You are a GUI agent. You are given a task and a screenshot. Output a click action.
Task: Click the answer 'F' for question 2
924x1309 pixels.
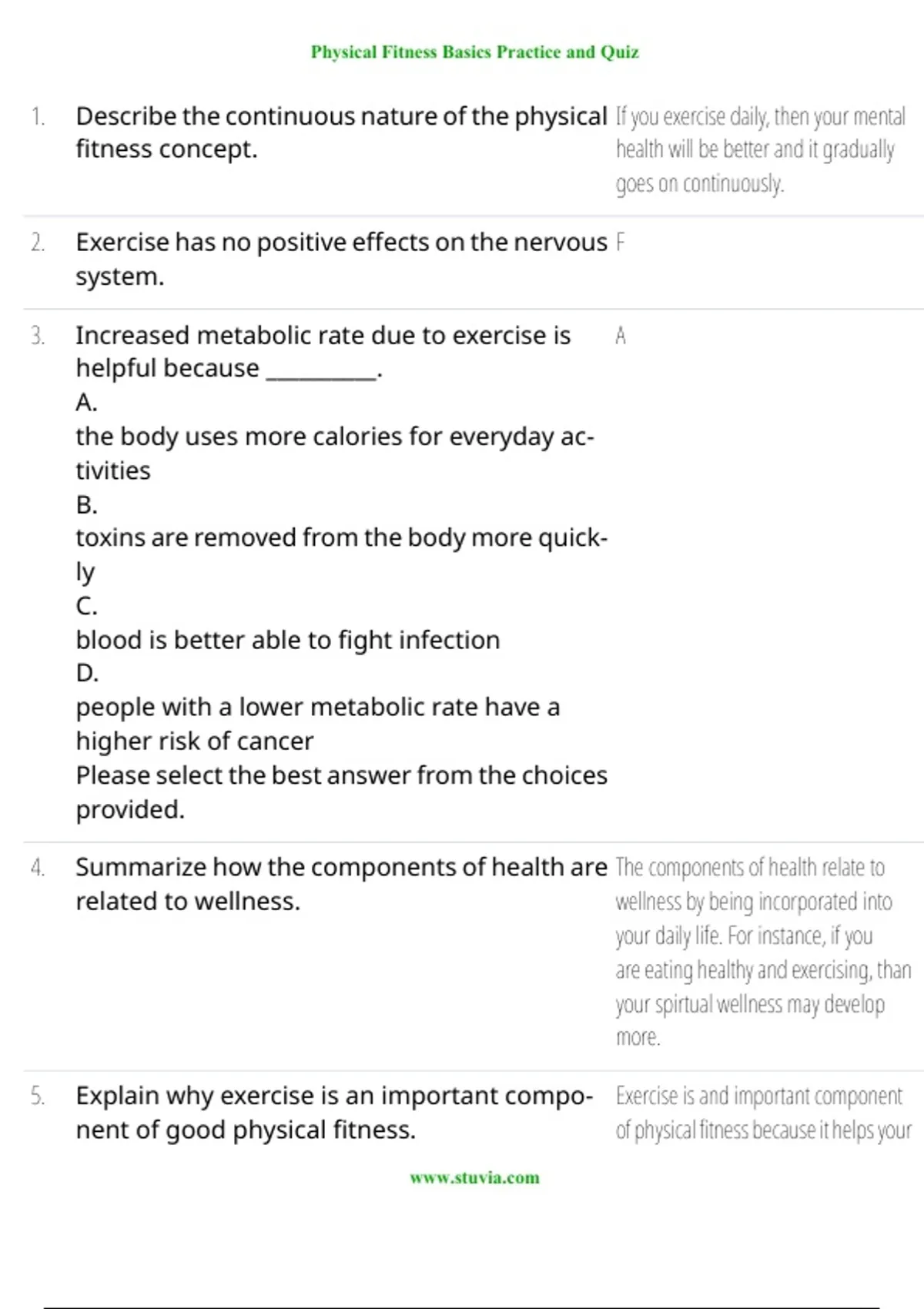coord(621,243)
